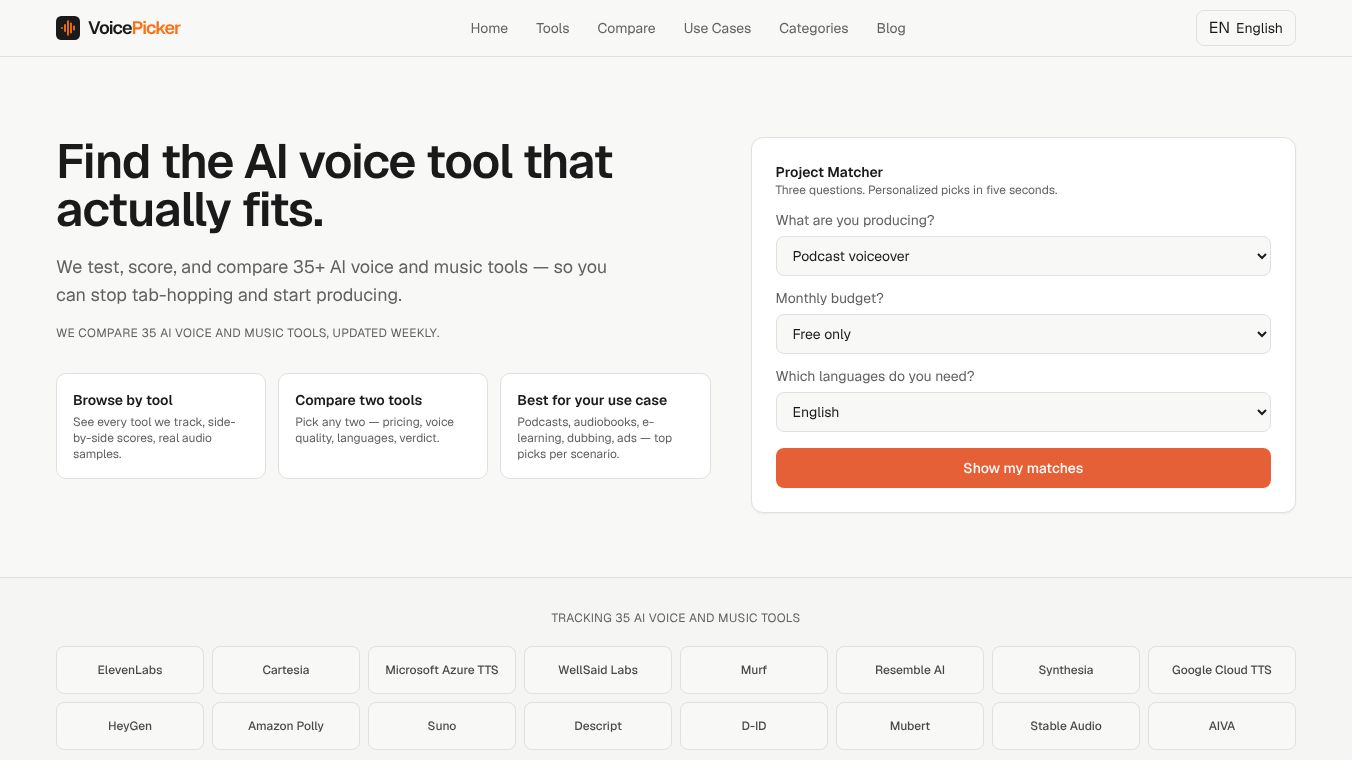The height and width of the screenshot is (760, 1352).
Task: Select the Google Cloud TTS chip
Action: (x=1222, y=670)
